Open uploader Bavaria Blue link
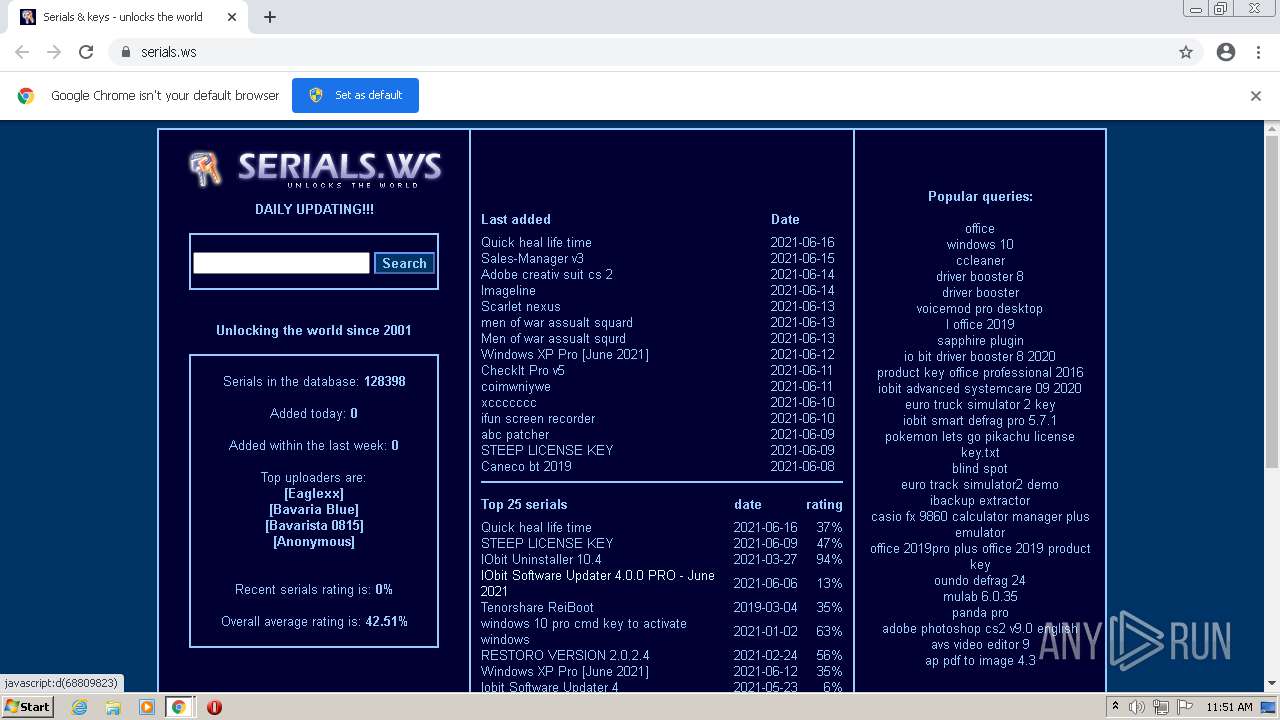Image resolution: width=1280 pixels, height=720 pixels. (314, 509)
